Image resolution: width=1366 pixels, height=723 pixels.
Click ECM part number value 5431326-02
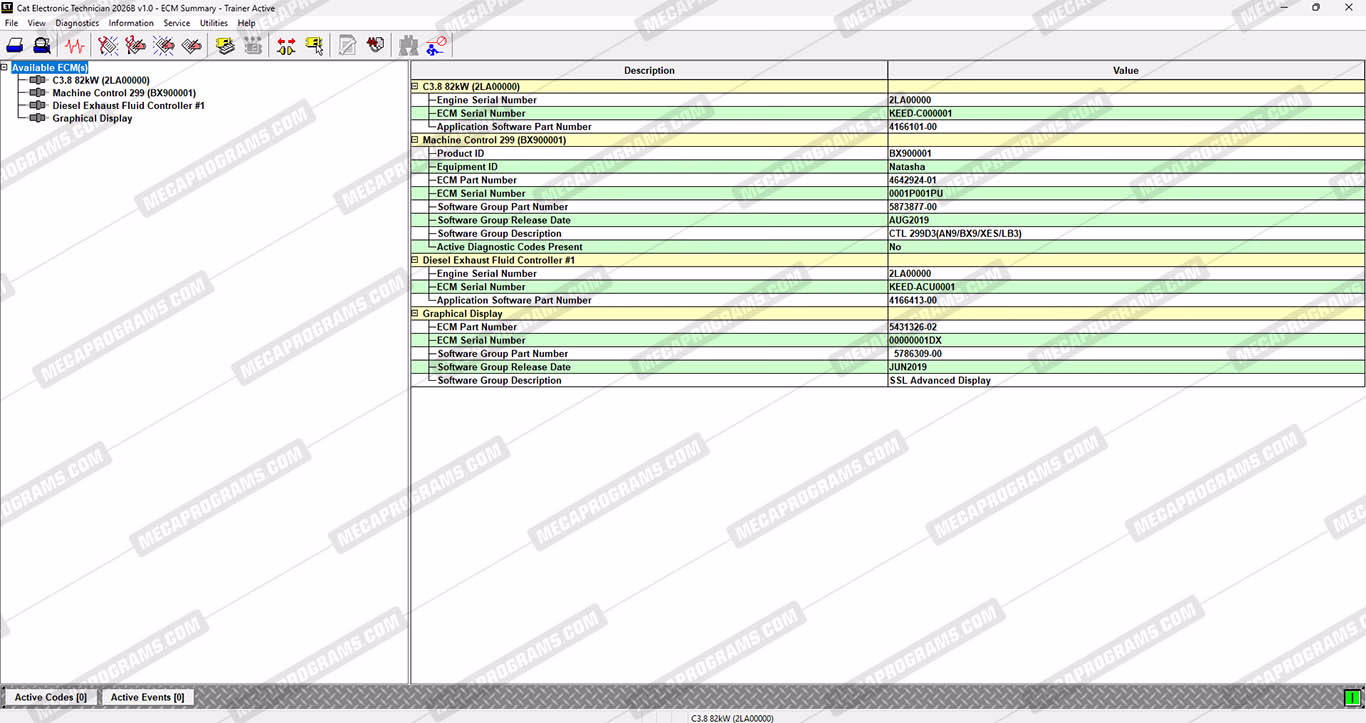click(913, 327)
